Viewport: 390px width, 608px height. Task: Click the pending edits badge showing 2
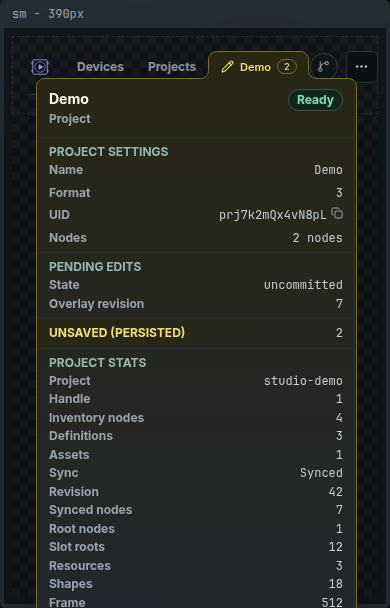click(x=286, y=67)
